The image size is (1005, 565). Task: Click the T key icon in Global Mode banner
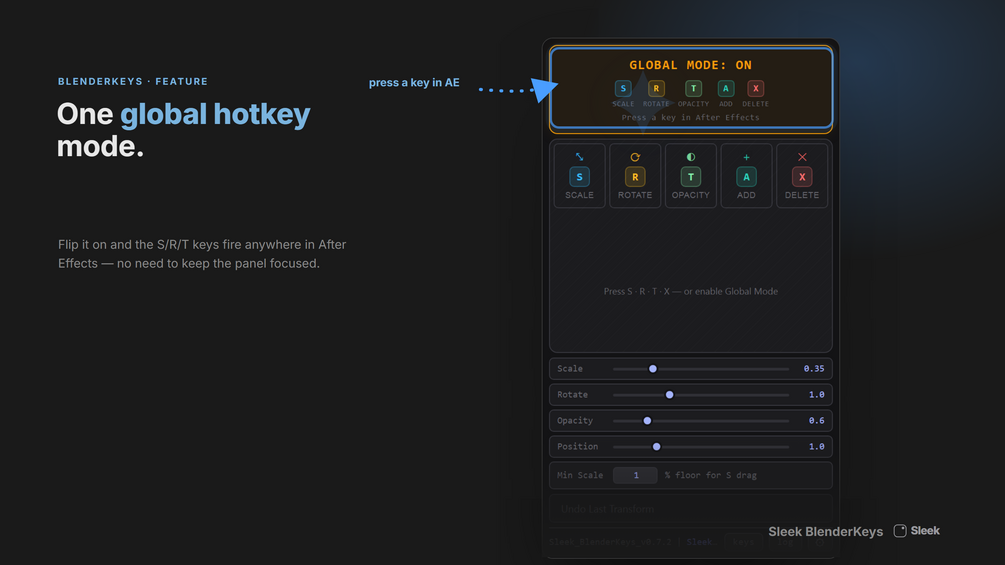click(x=693, y=88)
